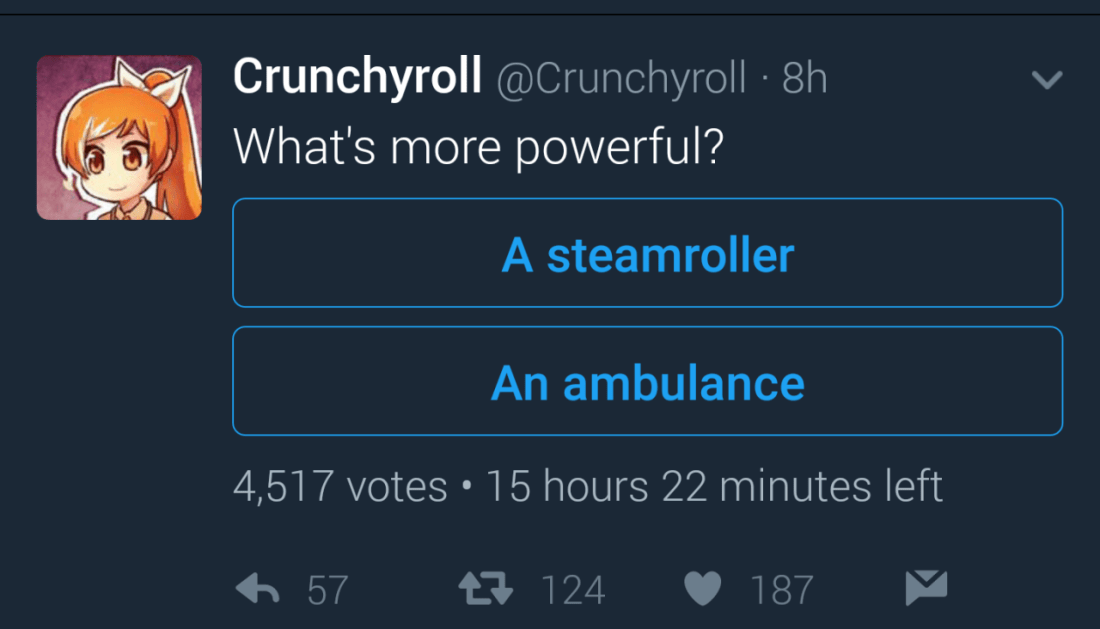Image resolution: width=1100 pixels, height=629 pixels.
Task: Click "15 hours 22 minutes left" text
Action: [x=714, y=487]
